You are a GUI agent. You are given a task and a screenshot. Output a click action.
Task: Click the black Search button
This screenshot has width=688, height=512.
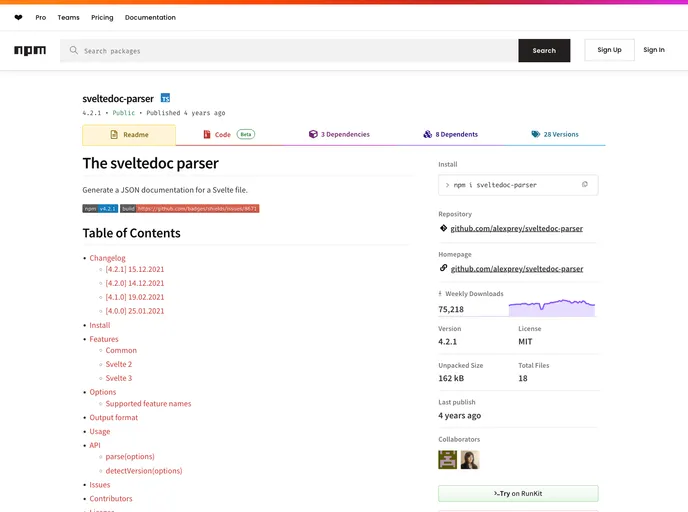pos(544,50)
